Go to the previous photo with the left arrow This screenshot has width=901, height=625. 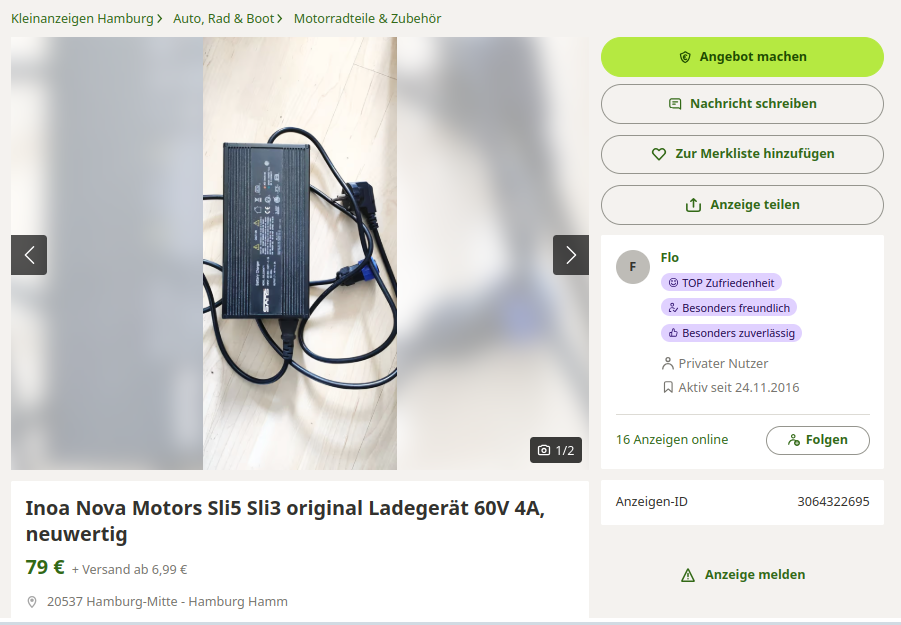coord(29,255)
